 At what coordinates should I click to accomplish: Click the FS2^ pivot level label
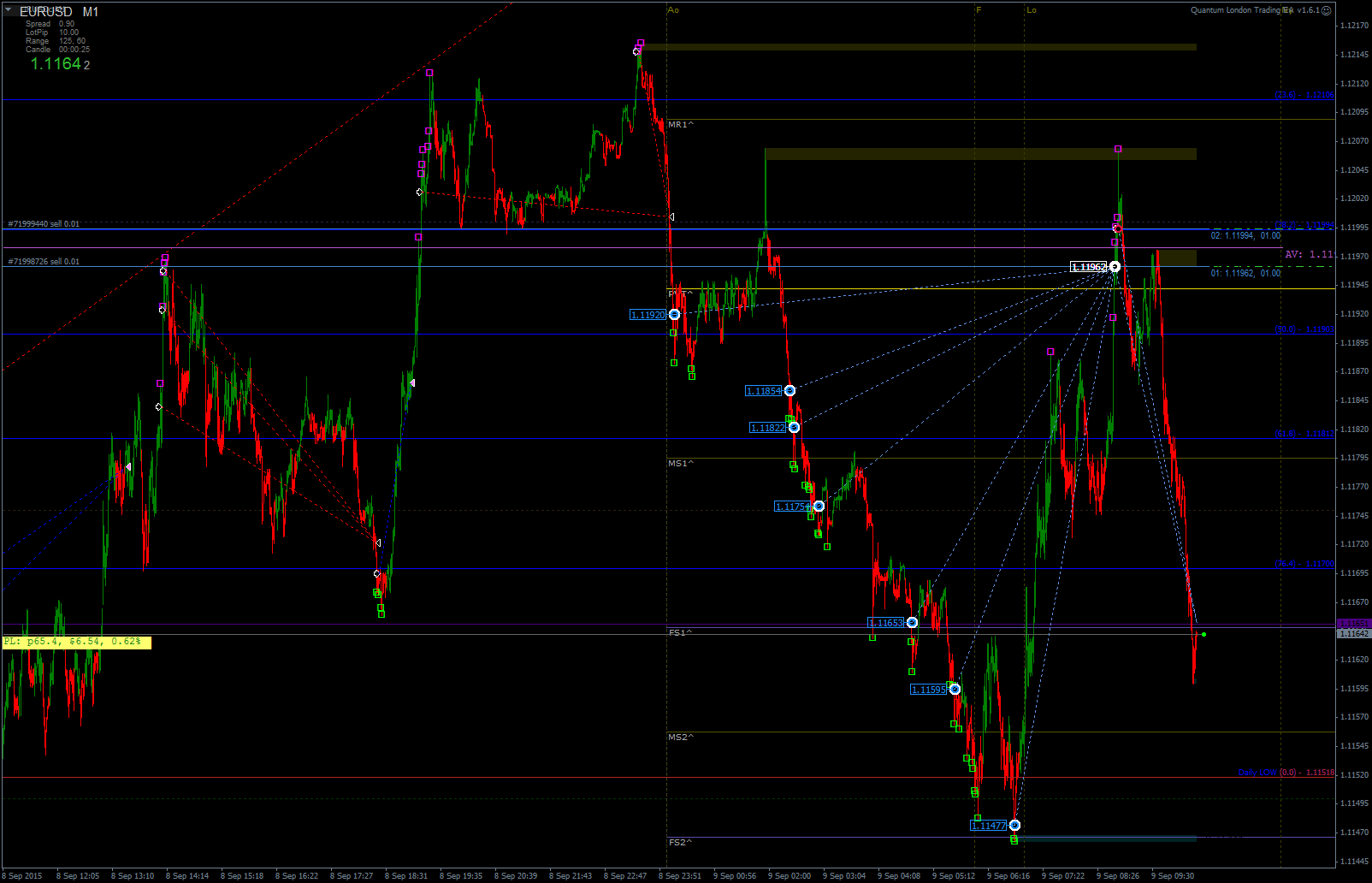click(x=680, y=843)
